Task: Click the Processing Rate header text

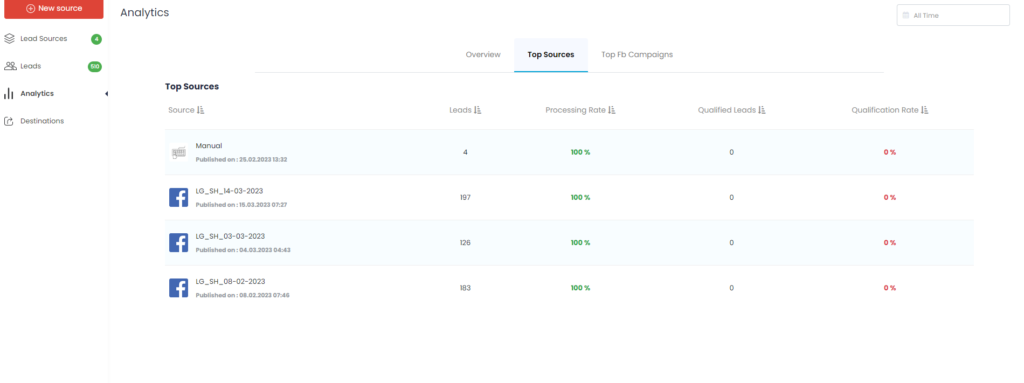Action: tap(575, 110)
